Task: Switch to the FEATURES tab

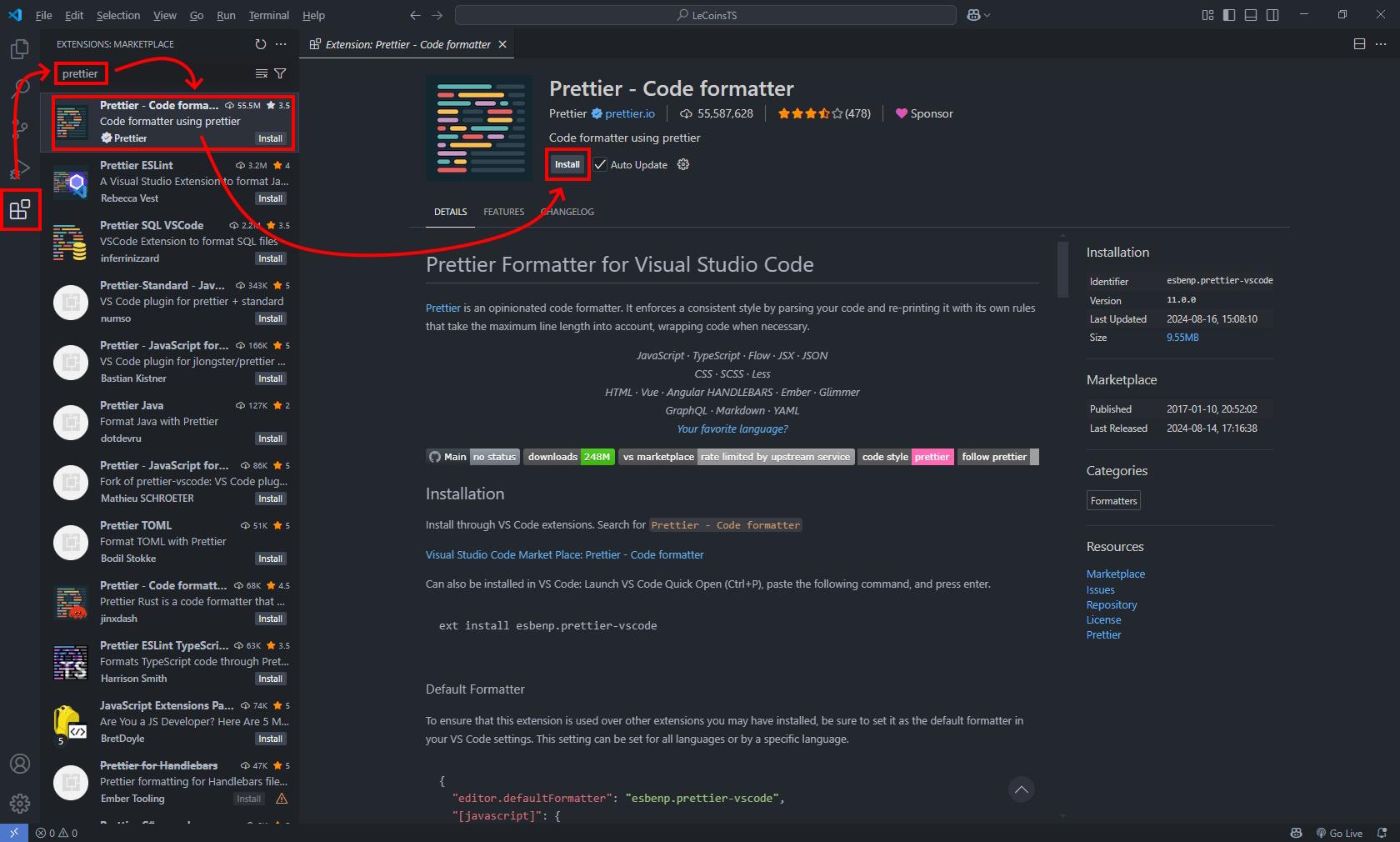Action: [503, 212]
